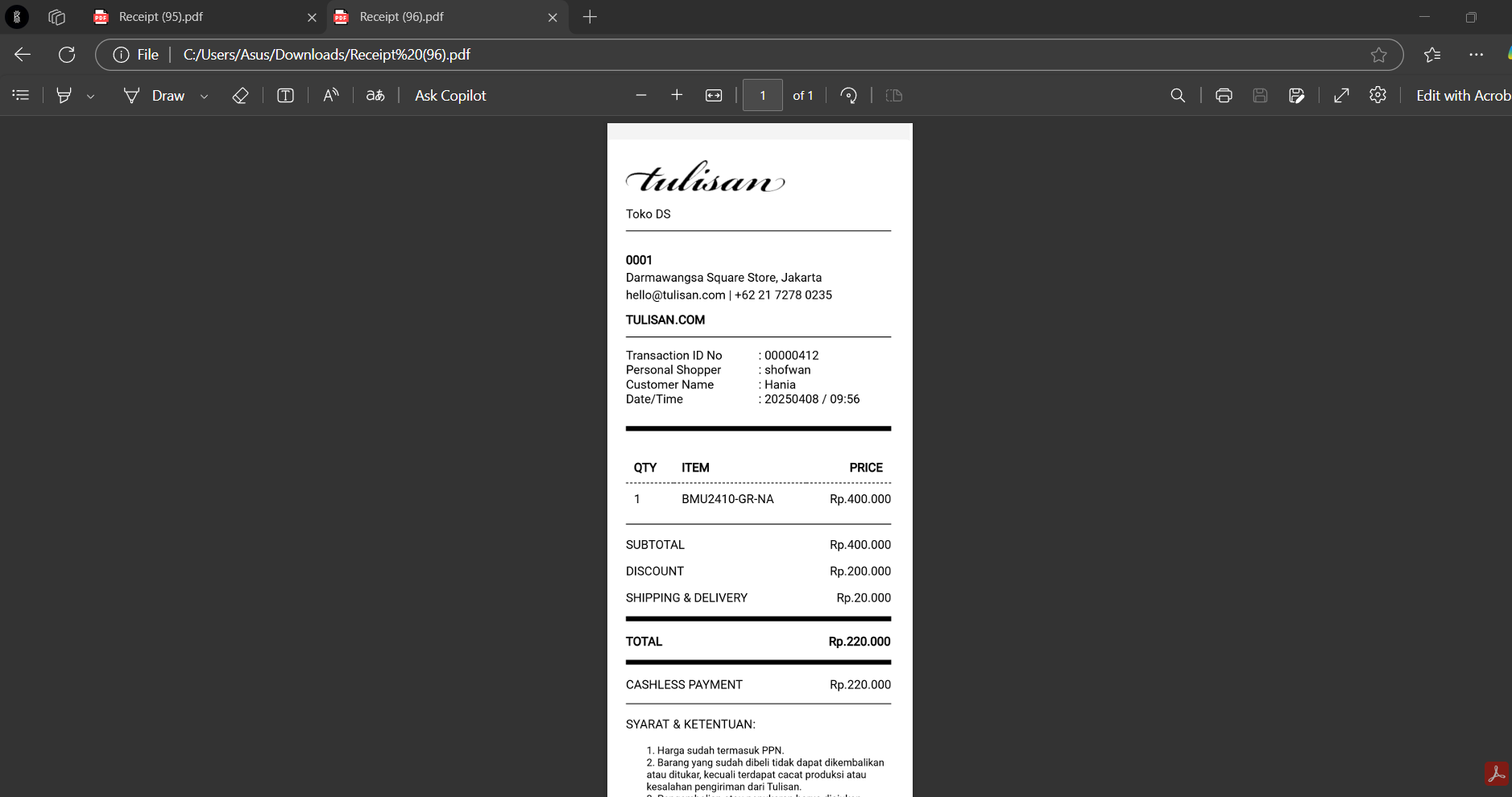1512x797 pixels.
Task: Click TULISAN.COM text on receipt
Action: point(665,320)
